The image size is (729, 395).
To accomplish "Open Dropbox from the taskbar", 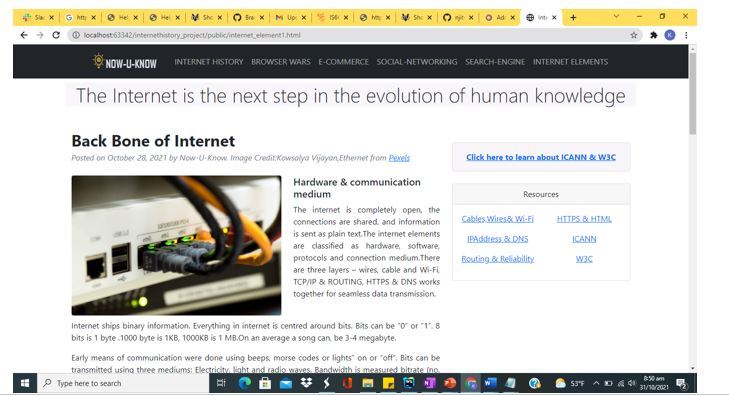I will (306, 383).
